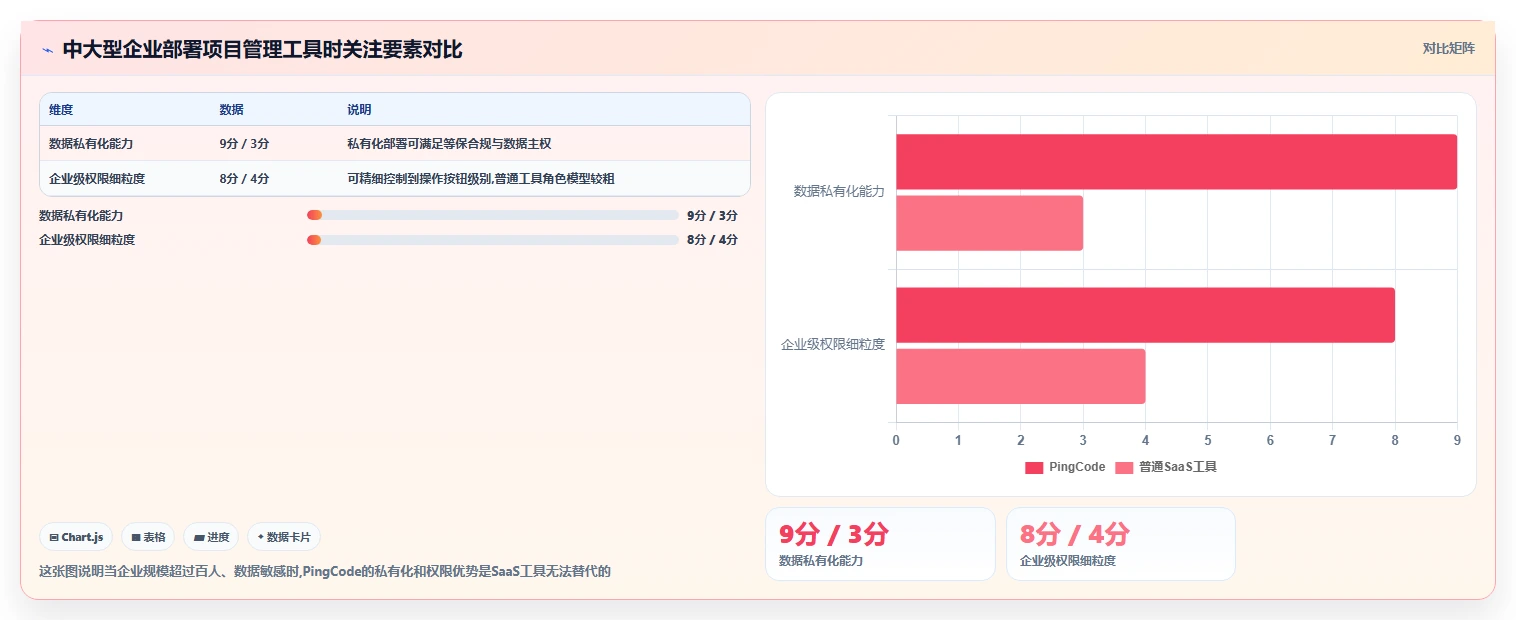
Task: Click the 普通SaaS工具 legend label
Action: click(1178, 467)
